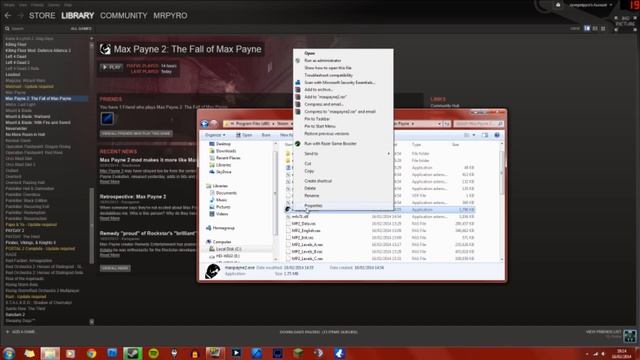Click View all friends who play button
This screenshot has width=640, height=360.
click(136, 133)
